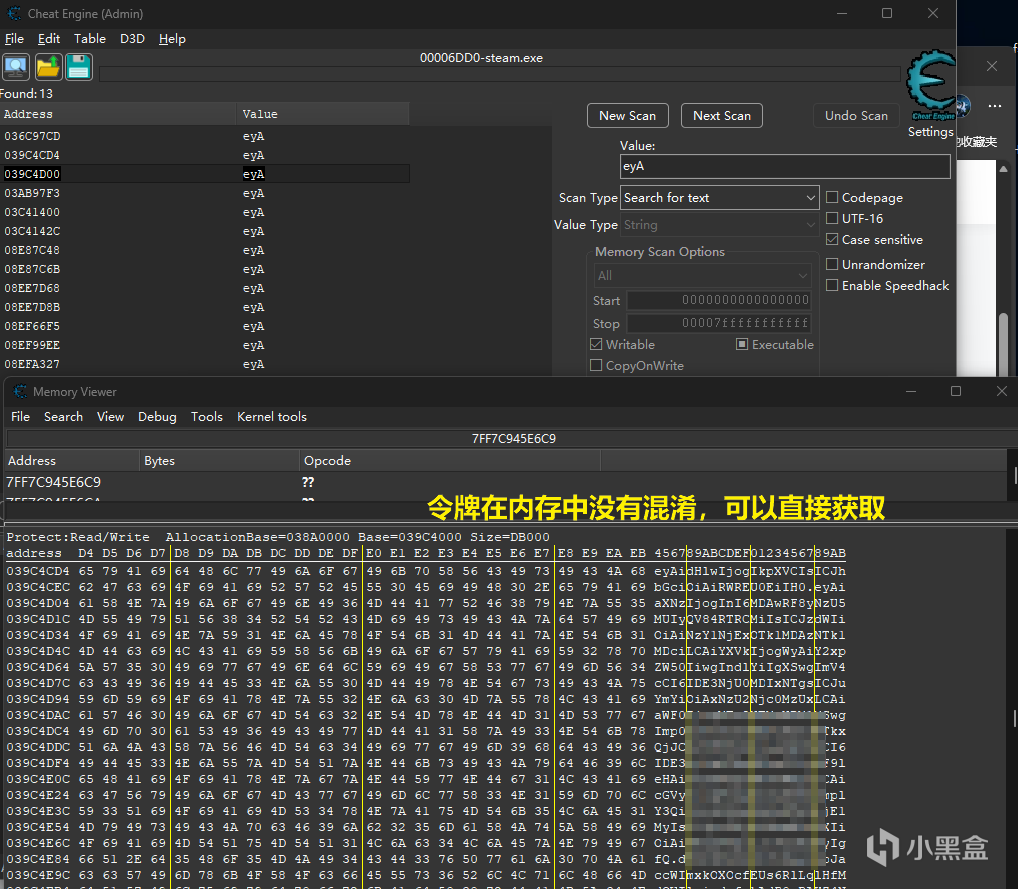Toggle the Case sensitive checkbox
Screen dimensions: 1018x889
coord(833,240)
